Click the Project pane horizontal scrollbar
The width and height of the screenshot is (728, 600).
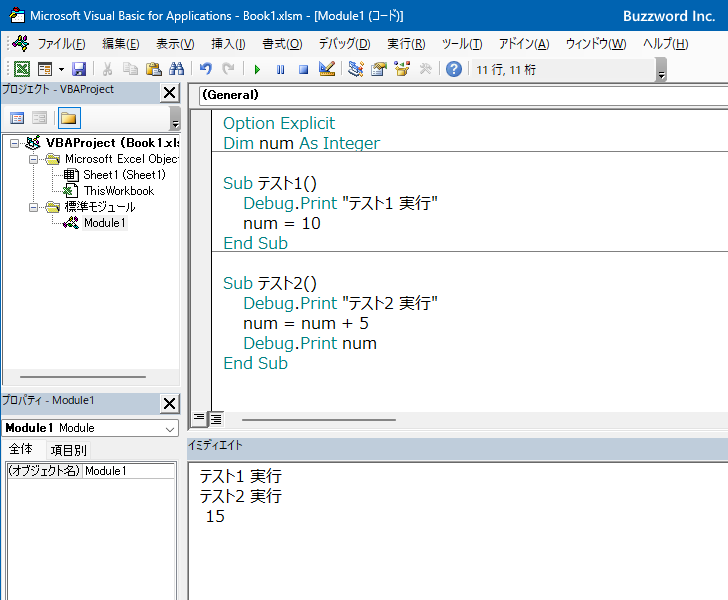[x=83, y=377]
